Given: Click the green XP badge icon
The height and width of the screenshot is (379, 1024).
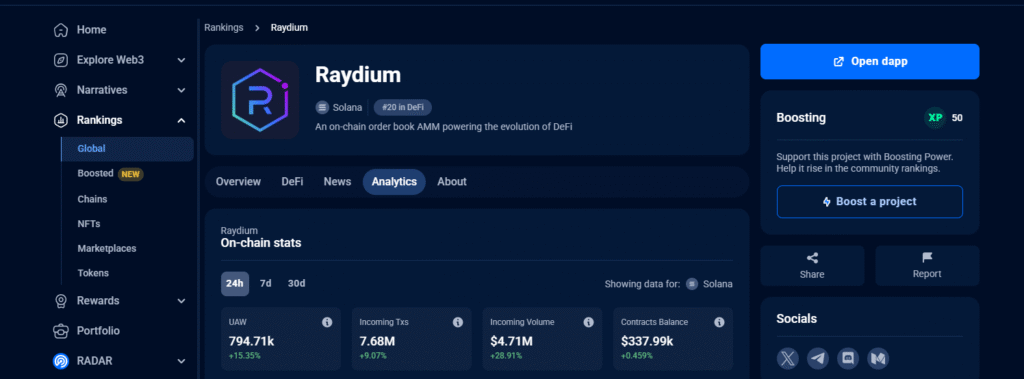Looking at the screenshot, I should point(935,118).
